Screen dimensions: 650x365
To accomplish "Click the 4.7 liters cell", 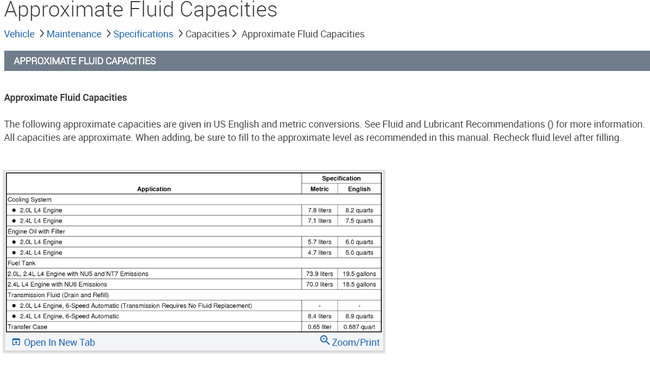I will pyautogui.click(x=320, y=253).
